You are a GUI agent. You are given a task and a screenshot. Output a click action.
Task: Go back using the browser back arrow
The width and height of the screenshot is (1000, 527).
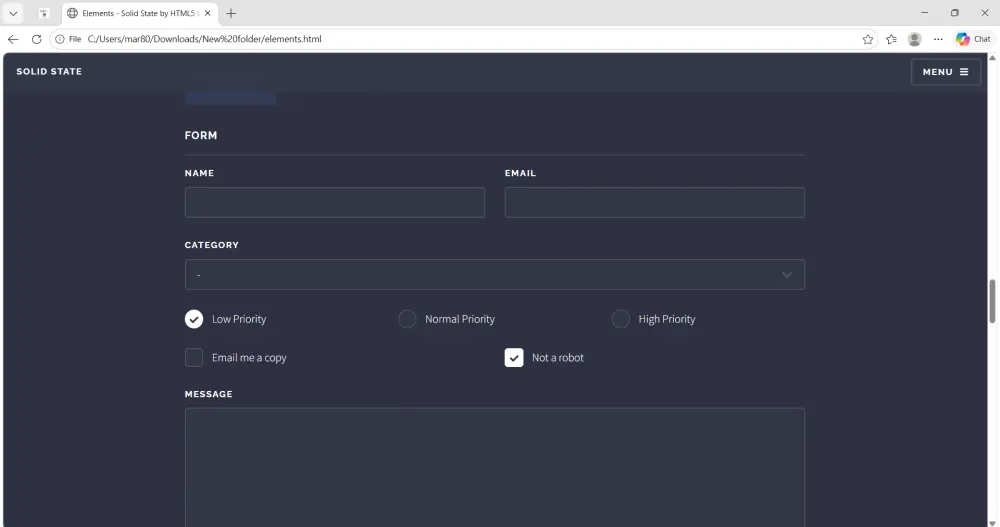[13, 39]
